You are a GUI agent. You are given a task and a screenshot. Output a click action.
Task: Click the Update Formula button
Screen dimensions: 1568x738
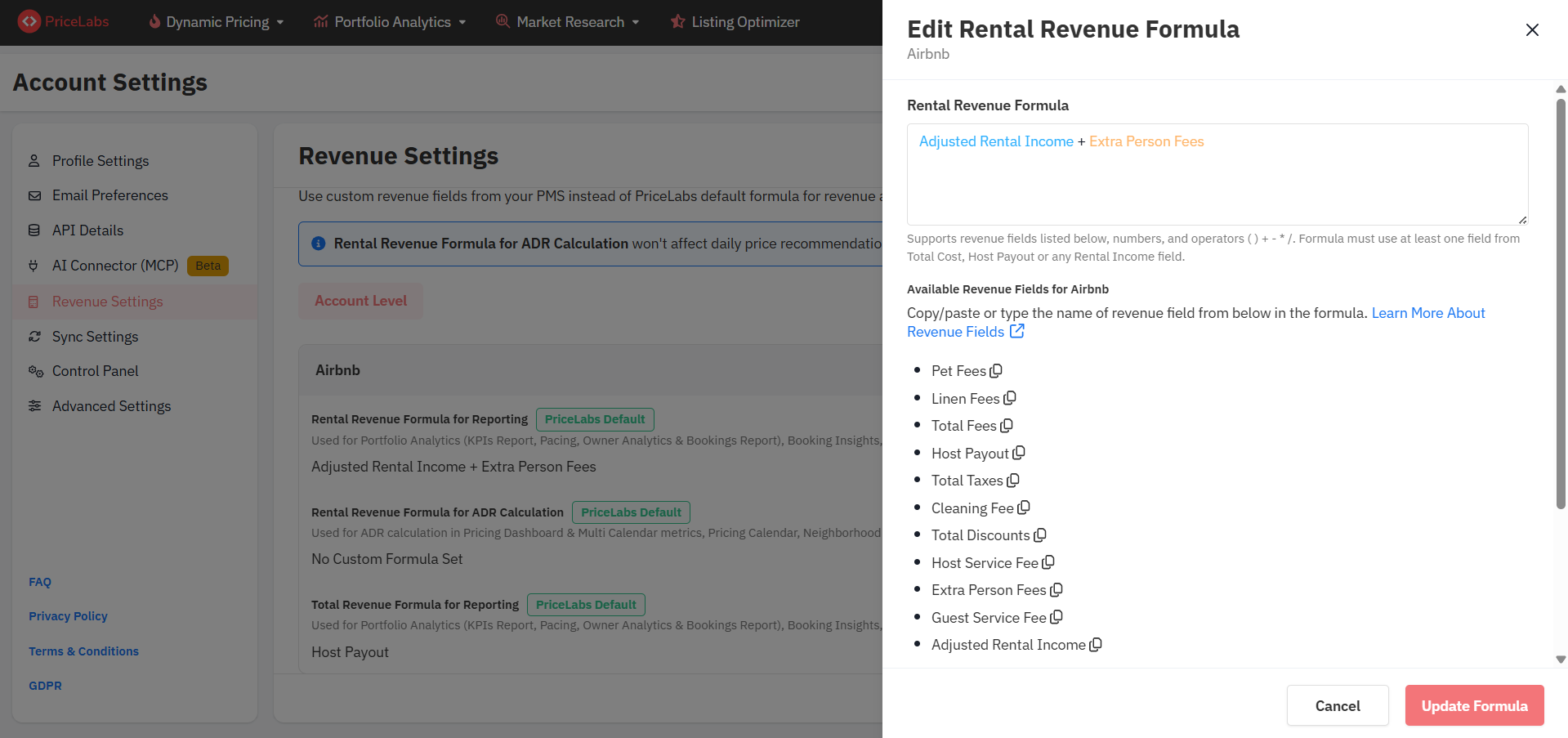pos(1474,705)
